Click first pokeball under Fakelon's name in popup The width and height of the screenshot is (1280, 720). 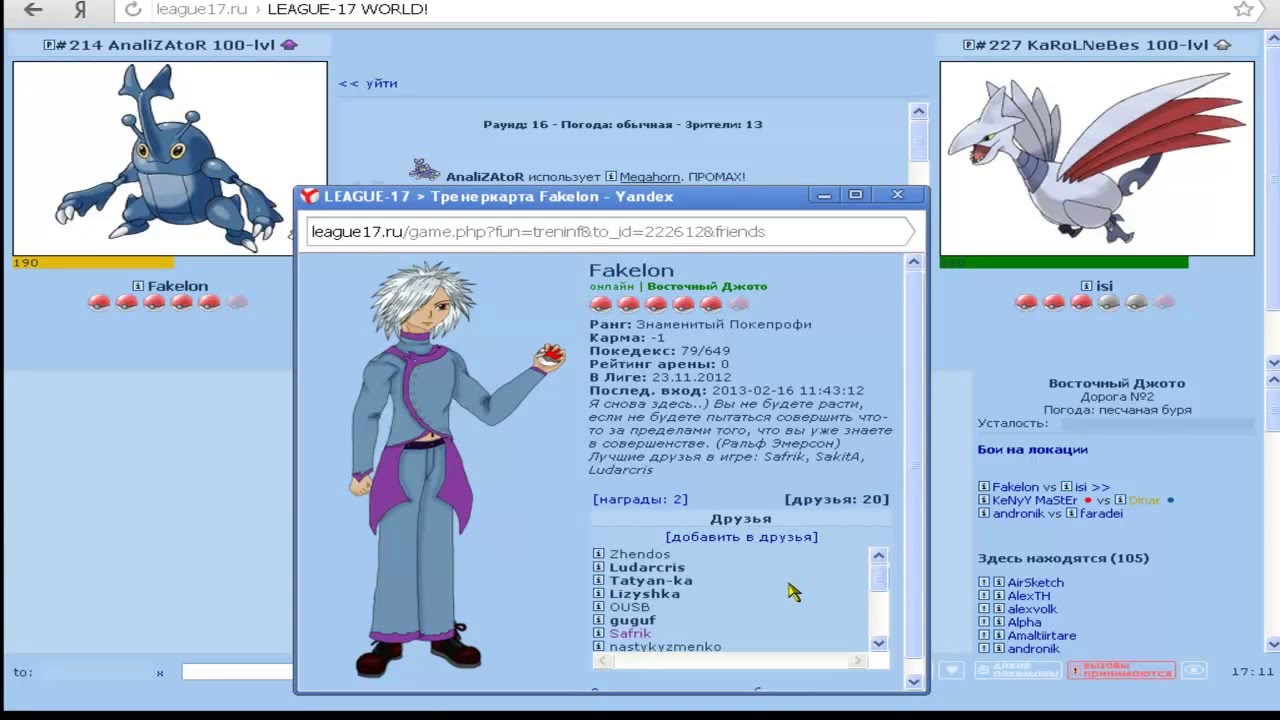click(600, 303)
